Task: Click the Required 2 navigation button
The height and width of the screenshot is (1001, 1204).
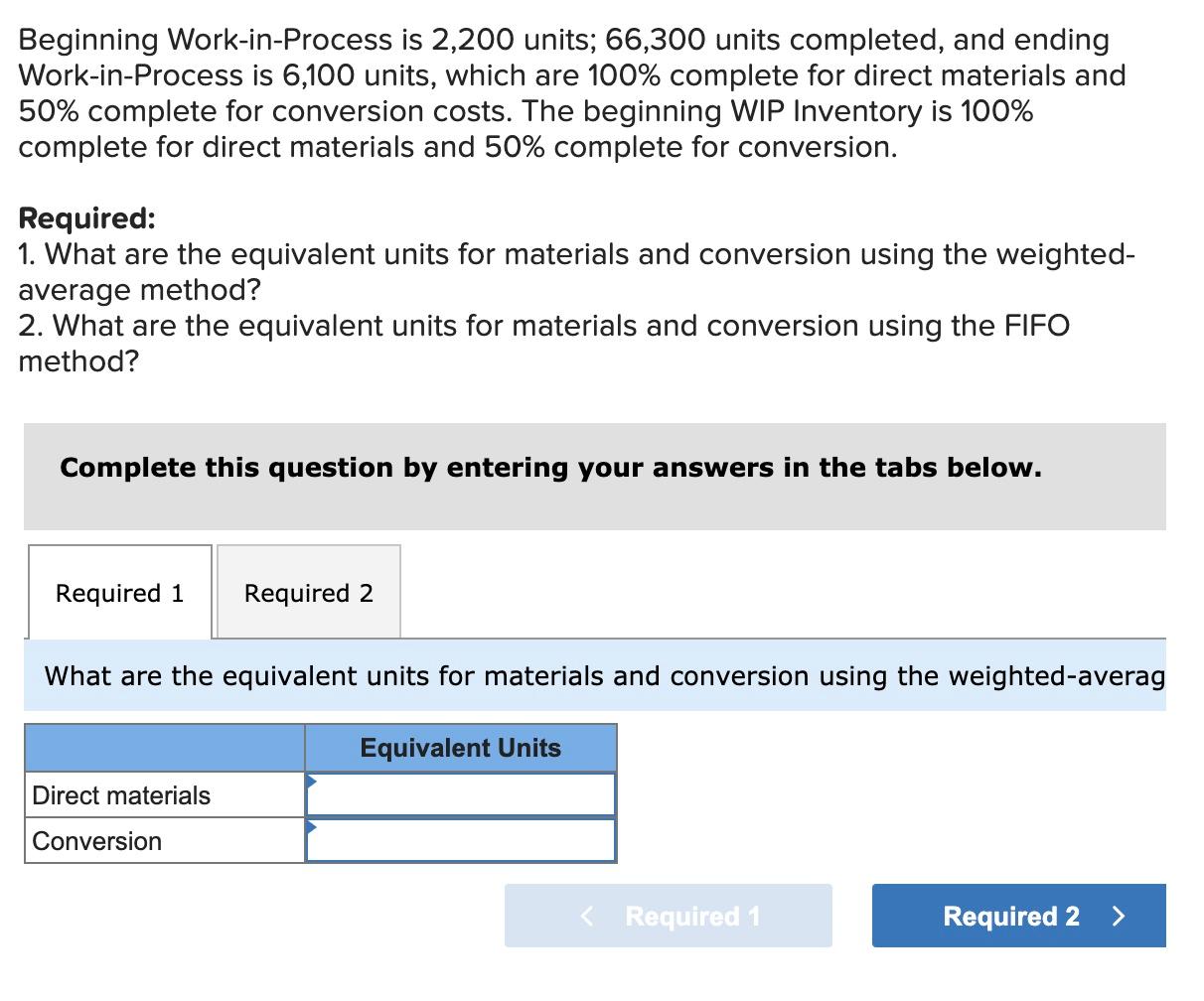Action: (1018, 916)
